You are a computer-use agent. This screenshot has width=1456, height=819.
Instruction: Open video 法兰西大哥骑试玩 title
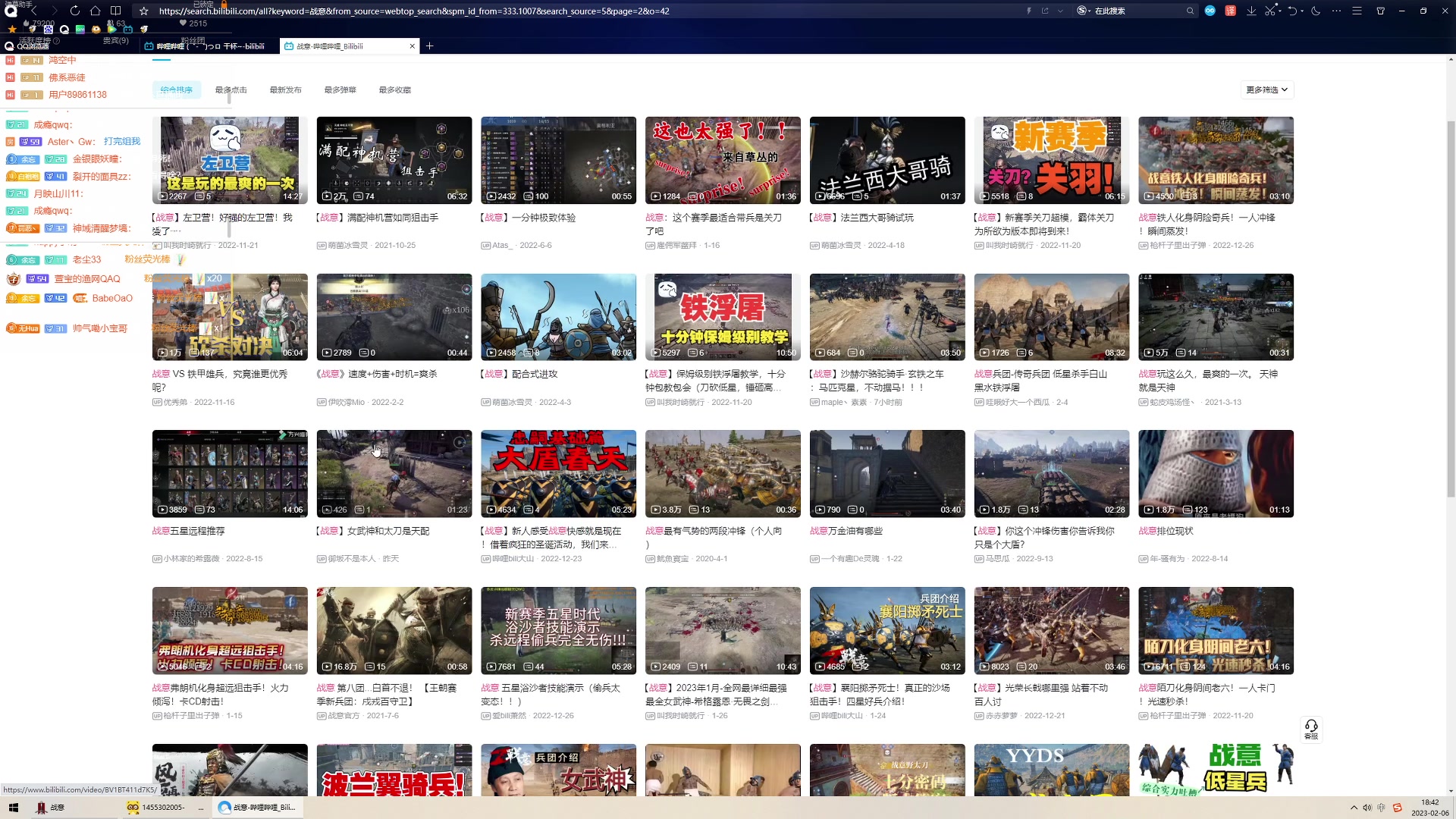(x=861, y=218)
